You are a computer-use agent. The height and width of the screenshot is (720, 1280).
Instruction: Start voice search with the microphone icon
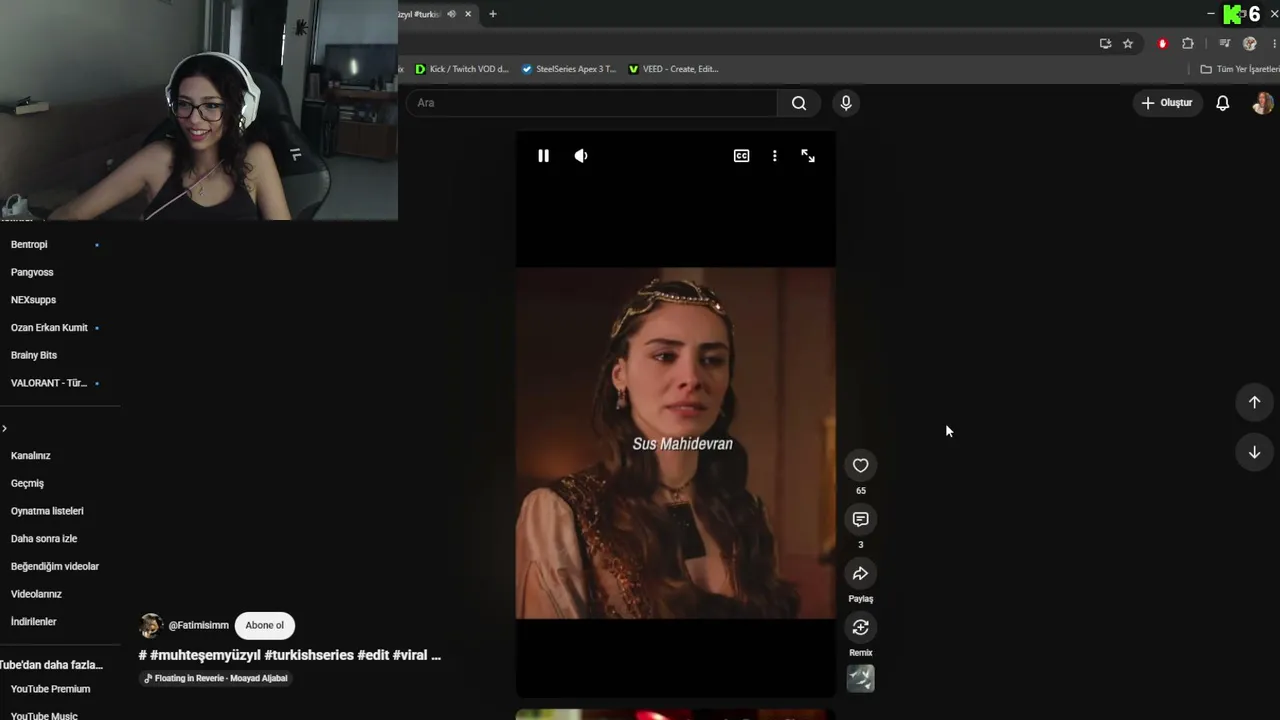coord(846,103)
